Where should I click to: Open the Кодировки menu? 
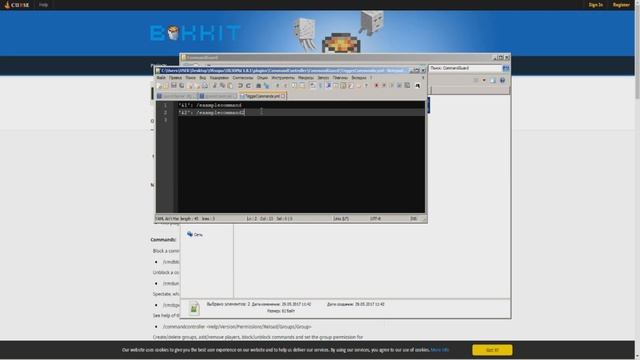coord(220,78)
